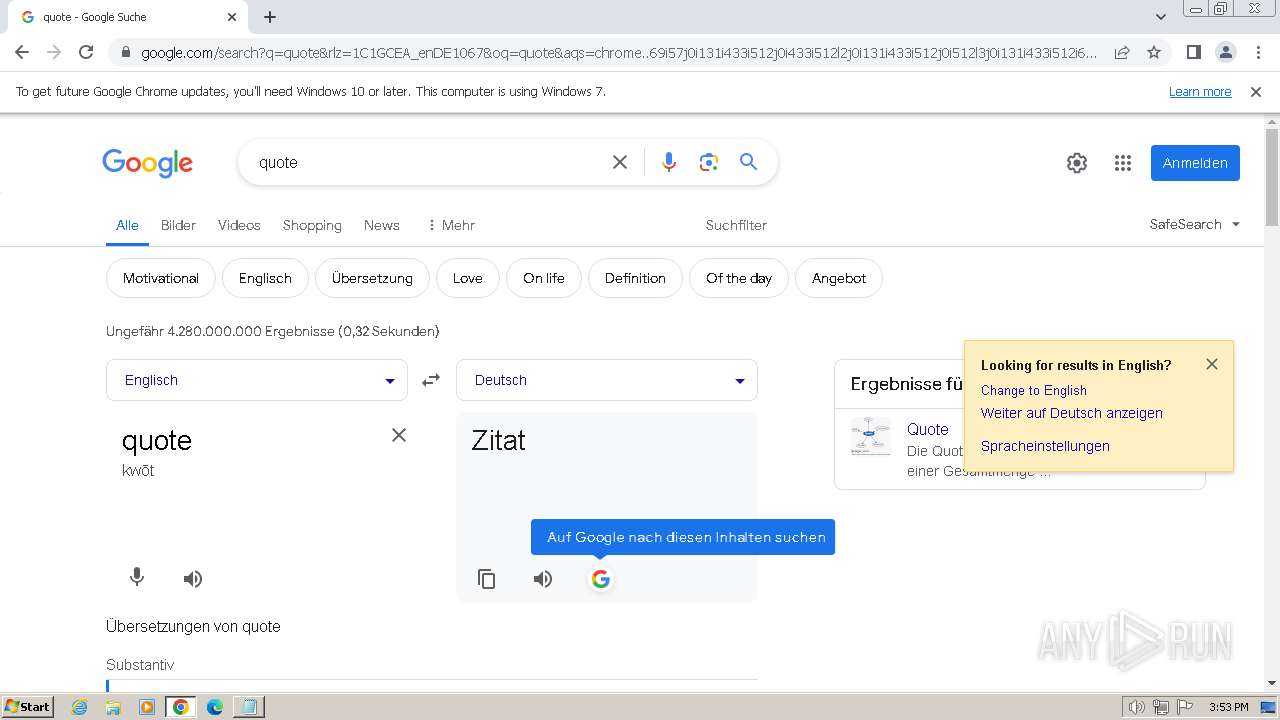Image resolution: width=1280 pixels, height=720 pixels.
Task: Select the Definition filter chip
Action: click(635, 278)
